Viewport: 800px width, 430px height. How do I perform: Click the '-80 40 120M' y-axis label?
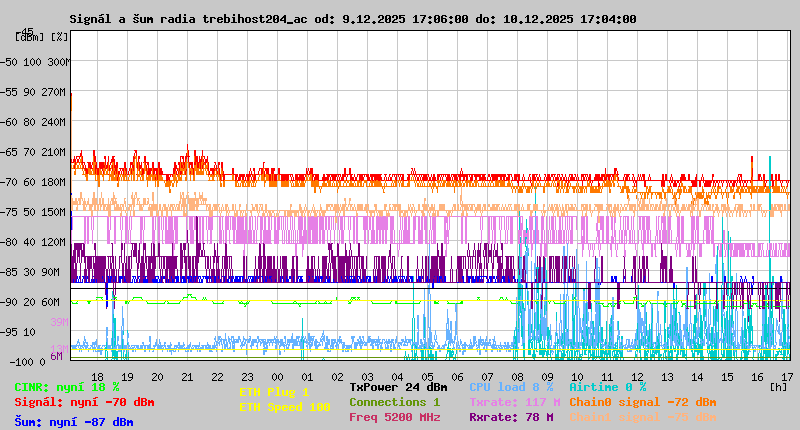pyautogui.click(x=33, y=242)
